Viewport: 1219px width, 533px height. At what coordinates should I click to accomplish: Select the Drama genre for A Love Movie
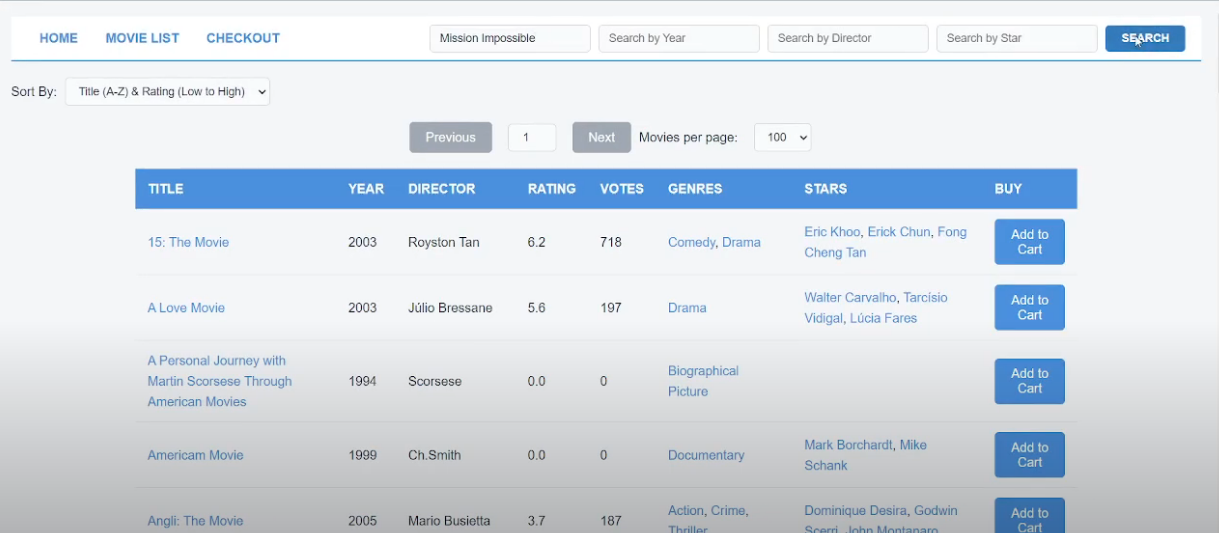point(687,308)
